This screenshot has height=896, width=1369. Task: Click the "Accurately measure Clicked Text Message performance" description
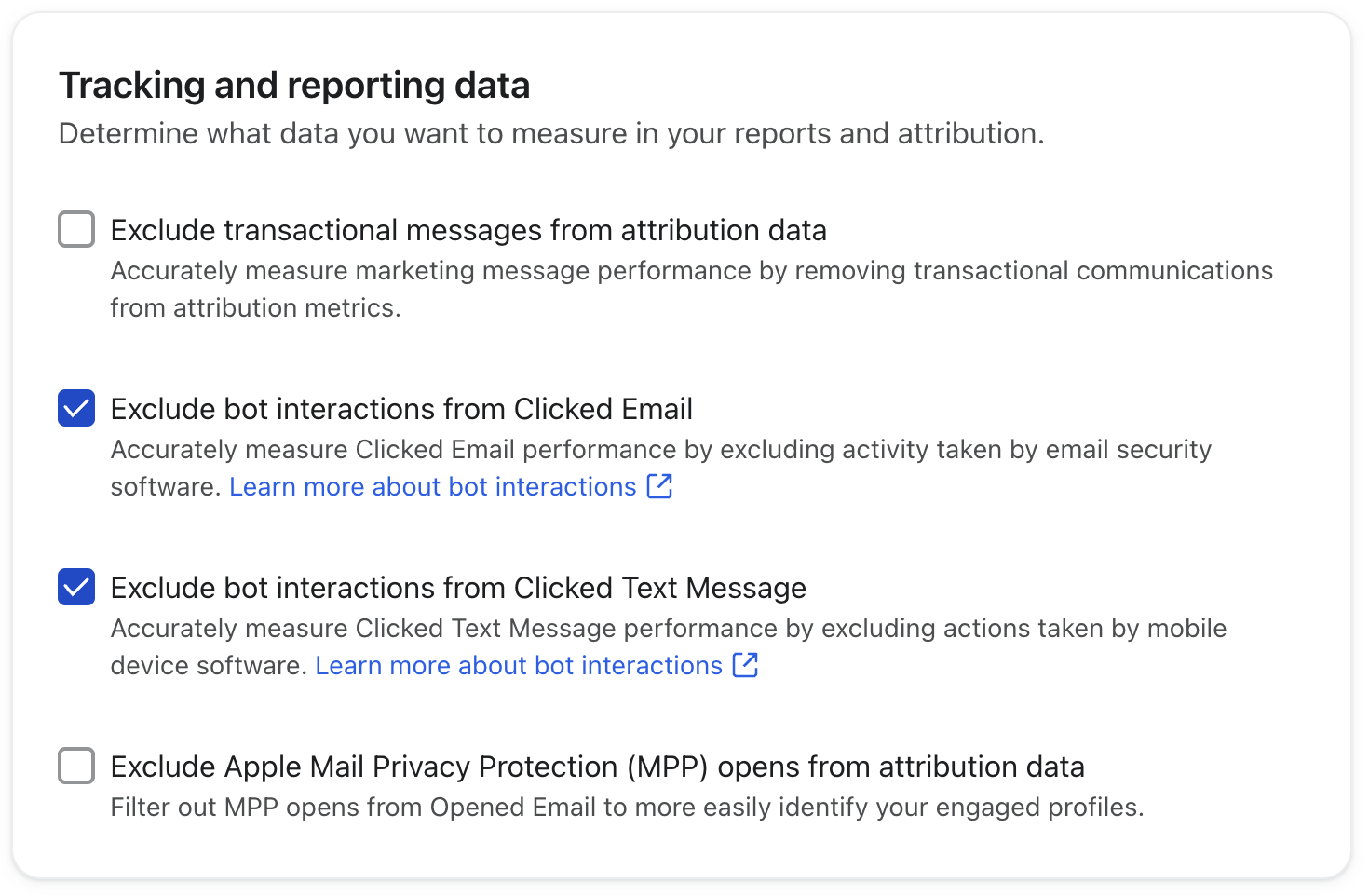click(x=668, y=629)
